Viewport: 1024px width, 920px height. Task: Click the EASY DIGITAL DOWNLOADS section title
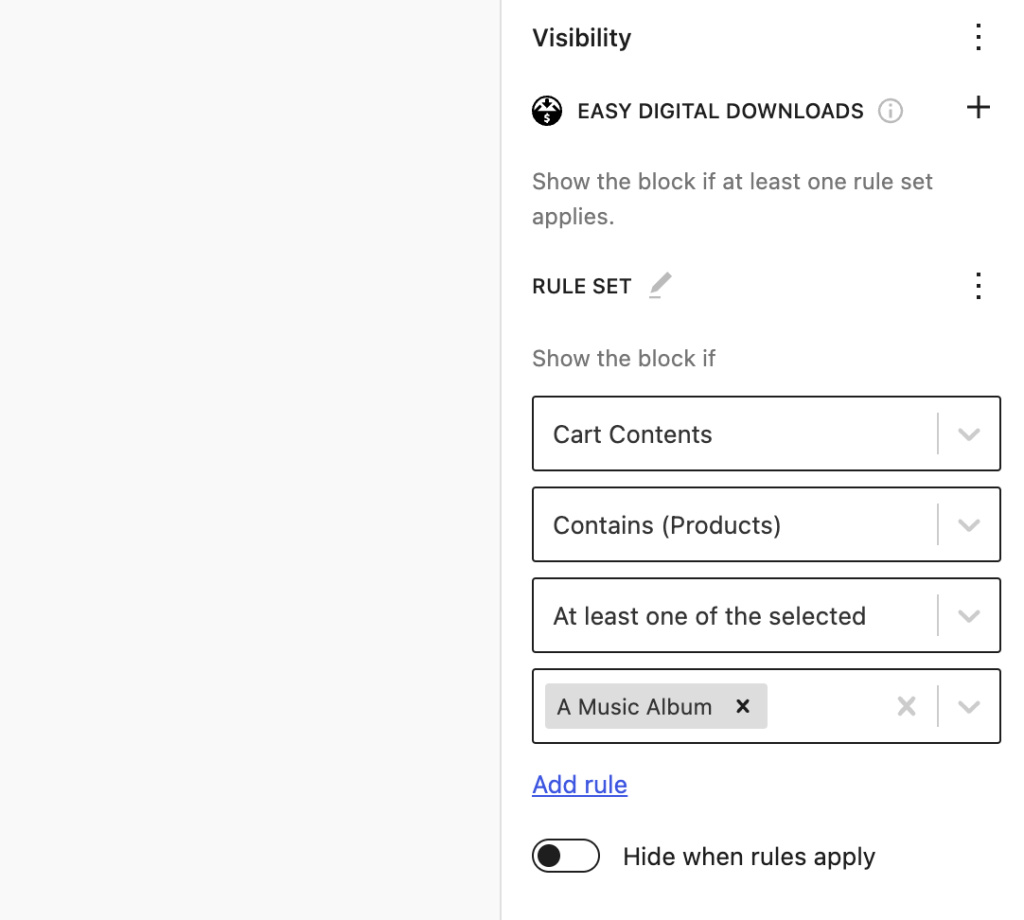(x=720, y=111)
